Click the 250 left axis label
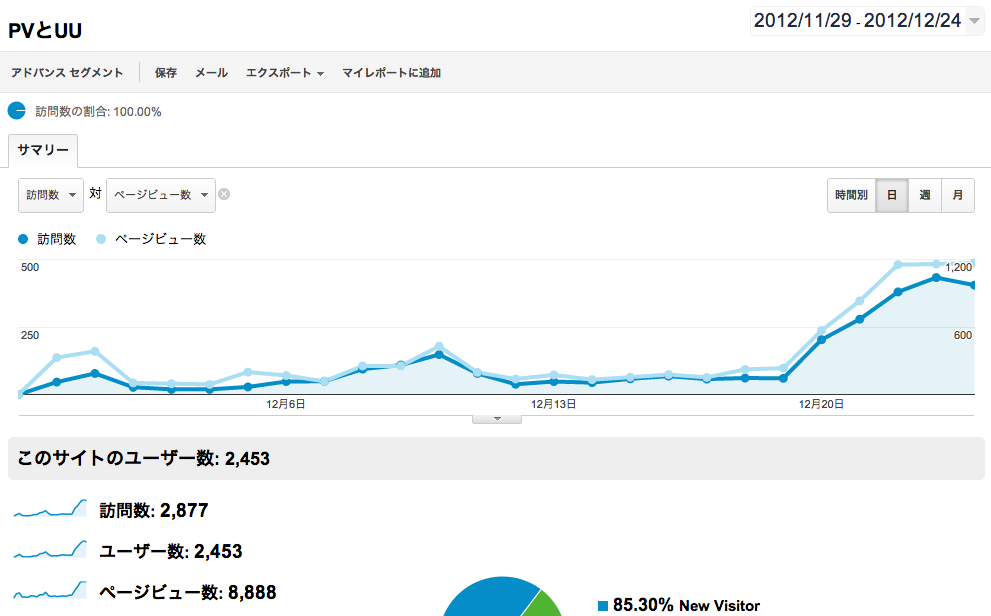 [x=30, y=335]
